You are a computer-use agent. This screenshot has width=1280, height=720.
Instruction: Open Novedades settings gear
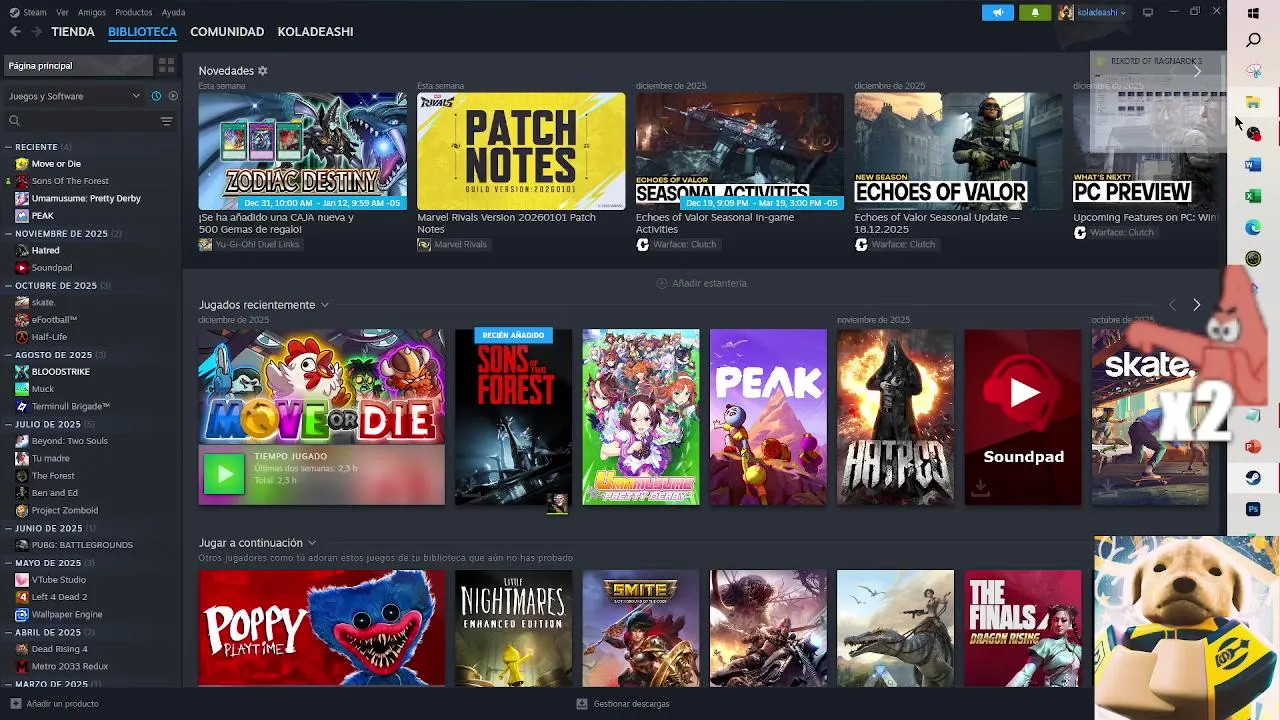263,71
